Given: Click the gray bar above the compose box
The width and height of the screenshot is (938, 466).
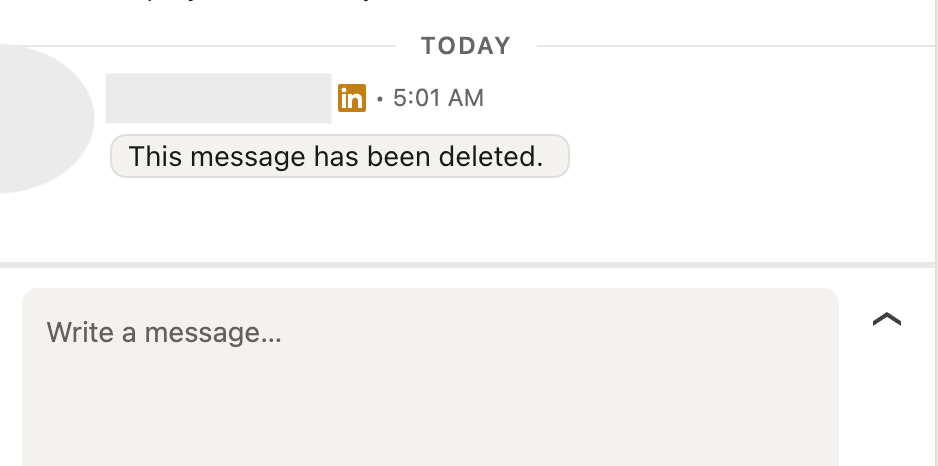Looking at the screenshot, I should 469,265.
